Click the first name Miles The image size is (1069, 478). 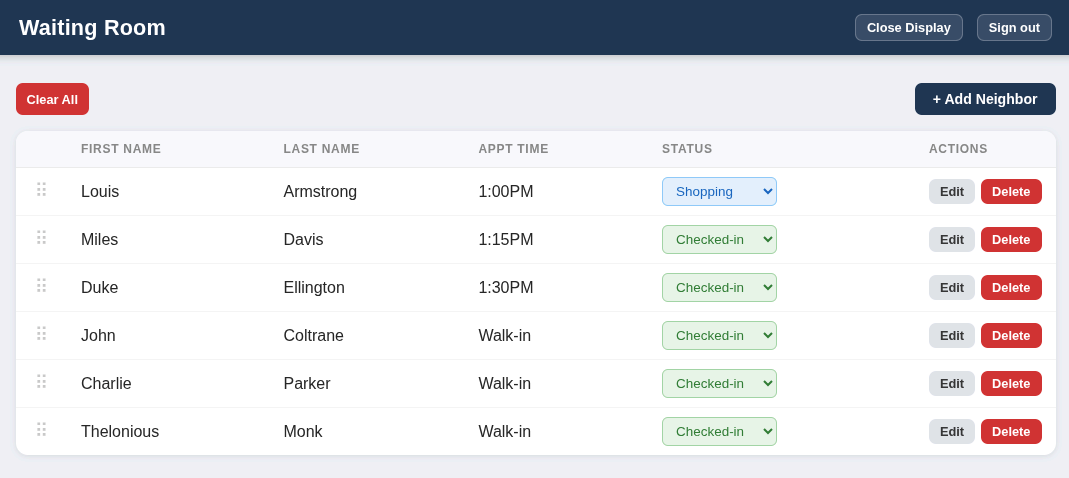100,239
